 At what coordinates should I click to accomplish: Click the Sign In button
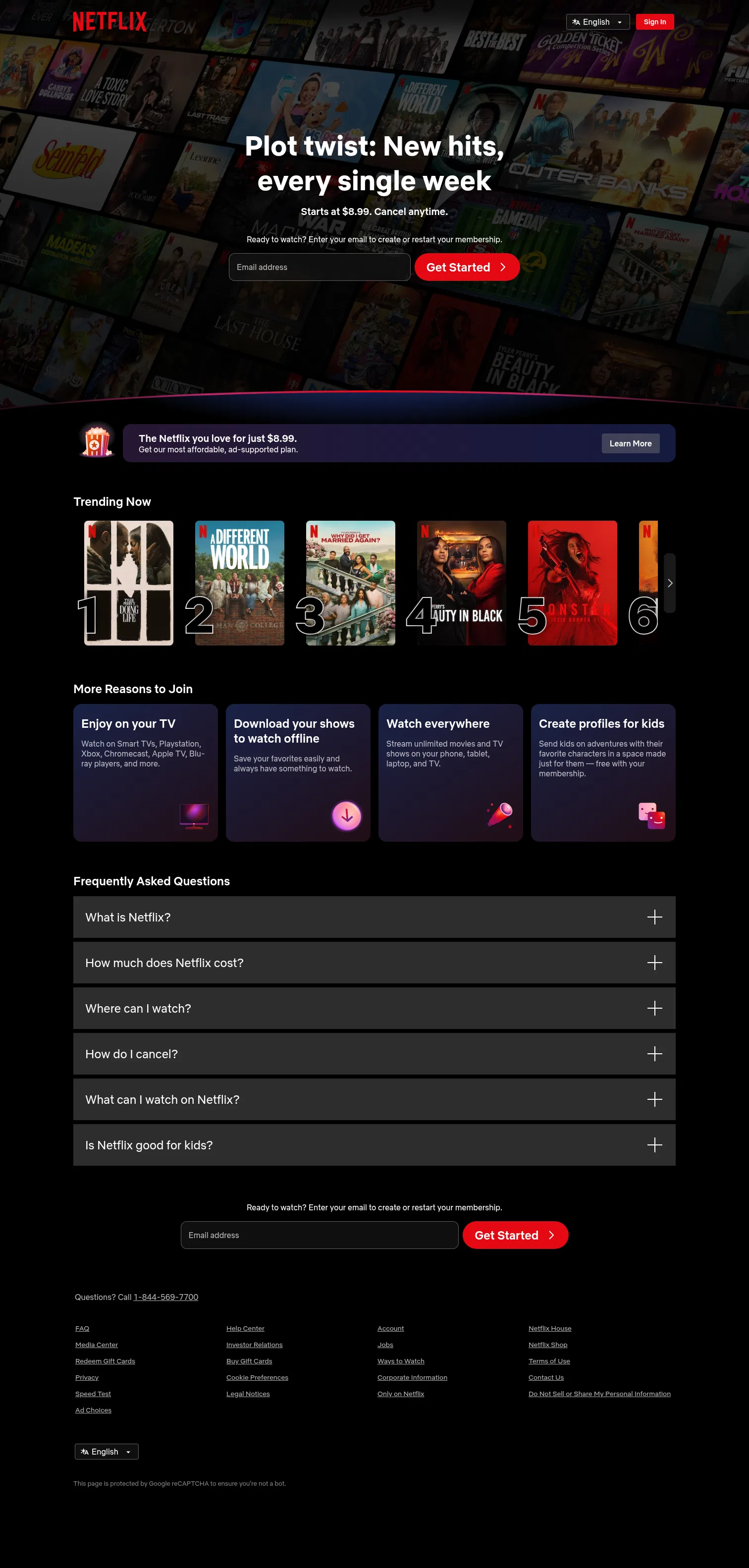655,22
